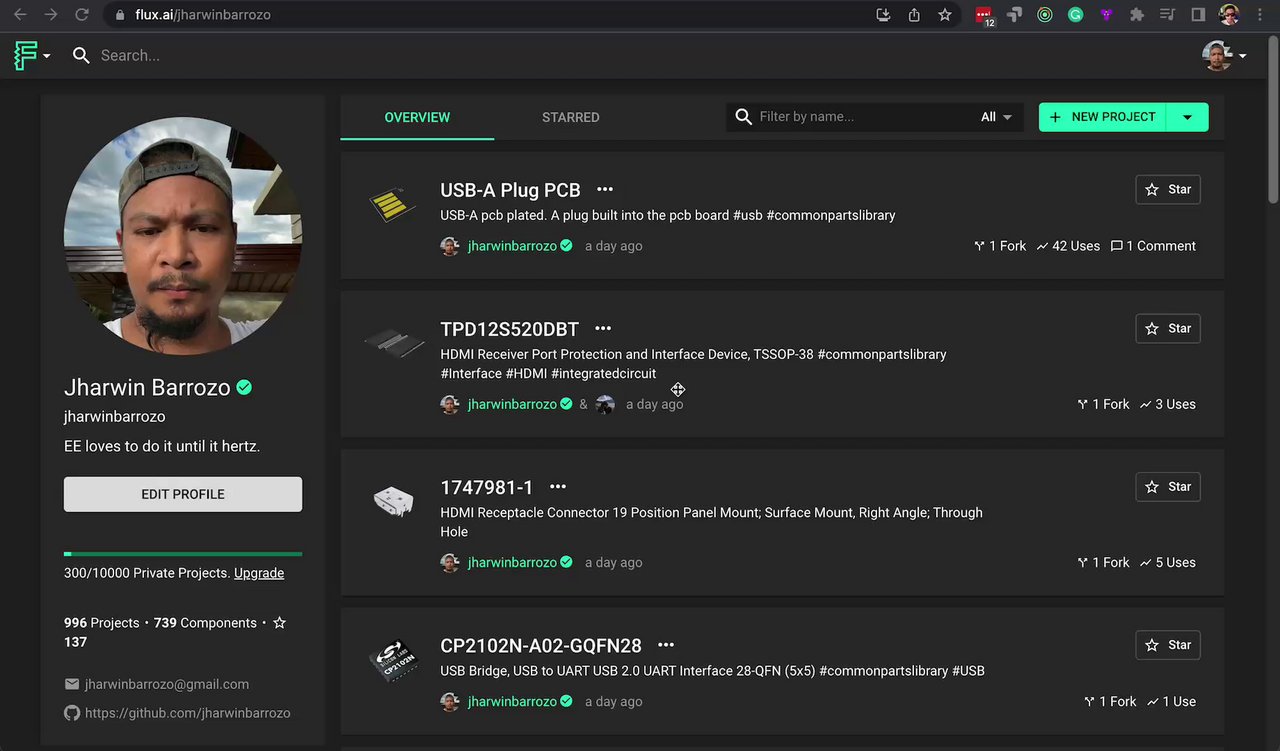Click the 996 Projects count
The image size is (1280, 751).
[102, 623]
